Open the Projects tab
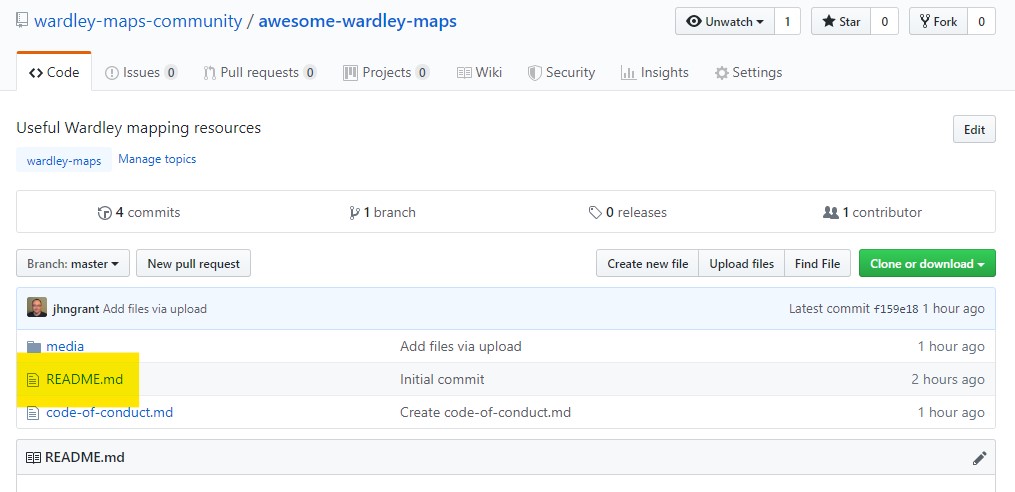The image size is (1015, 492). (386, 73)
